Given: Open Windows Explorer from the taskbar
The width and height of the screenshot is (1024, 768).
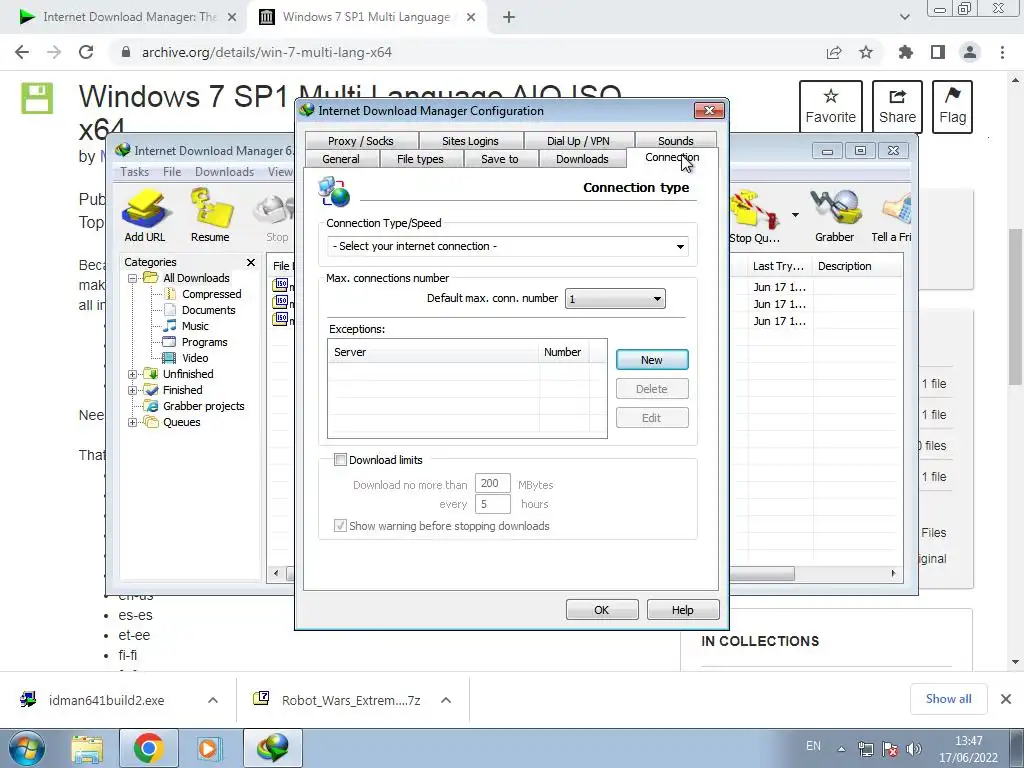Looking at the screenshot, I should point(87,749).
